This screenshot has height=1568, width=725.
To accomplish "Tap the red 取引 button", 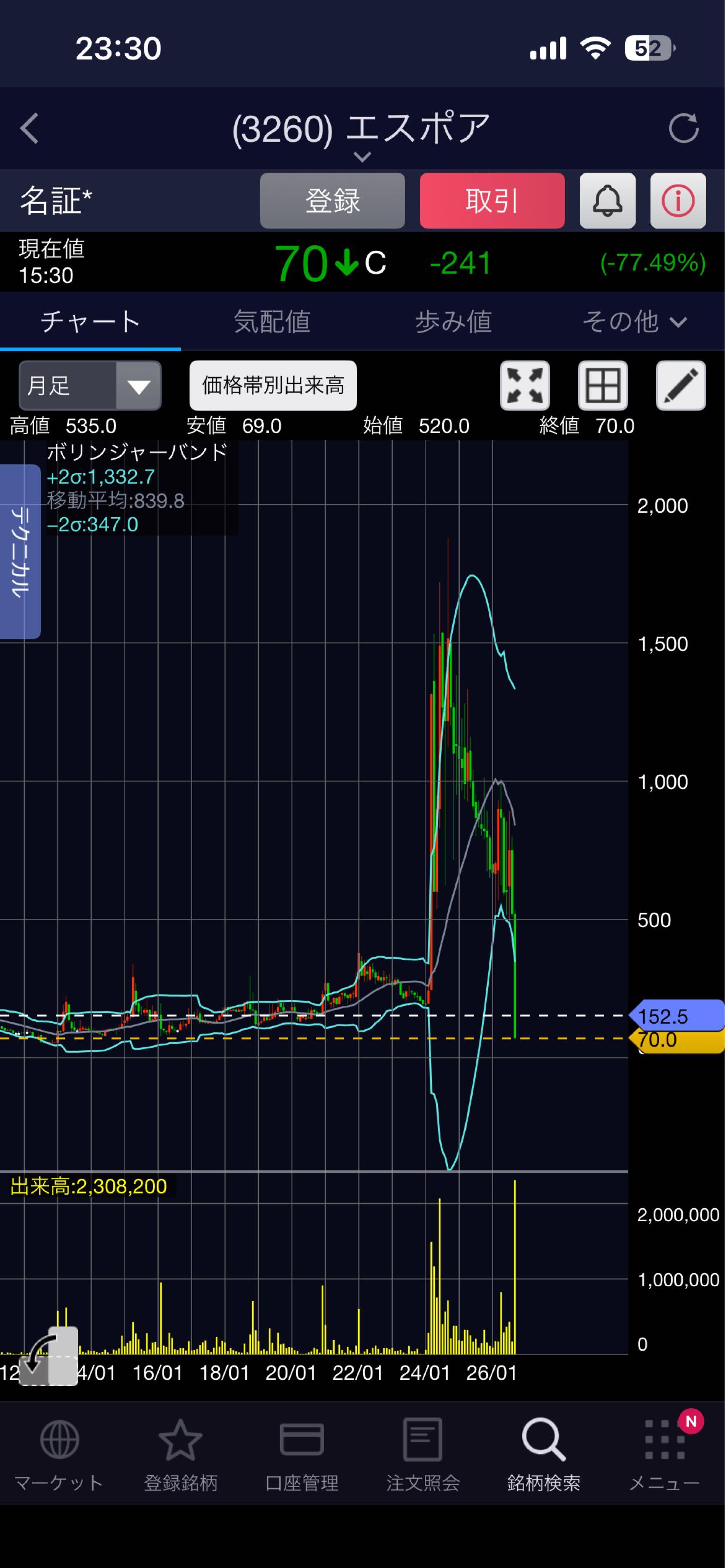I will [492, 201].
